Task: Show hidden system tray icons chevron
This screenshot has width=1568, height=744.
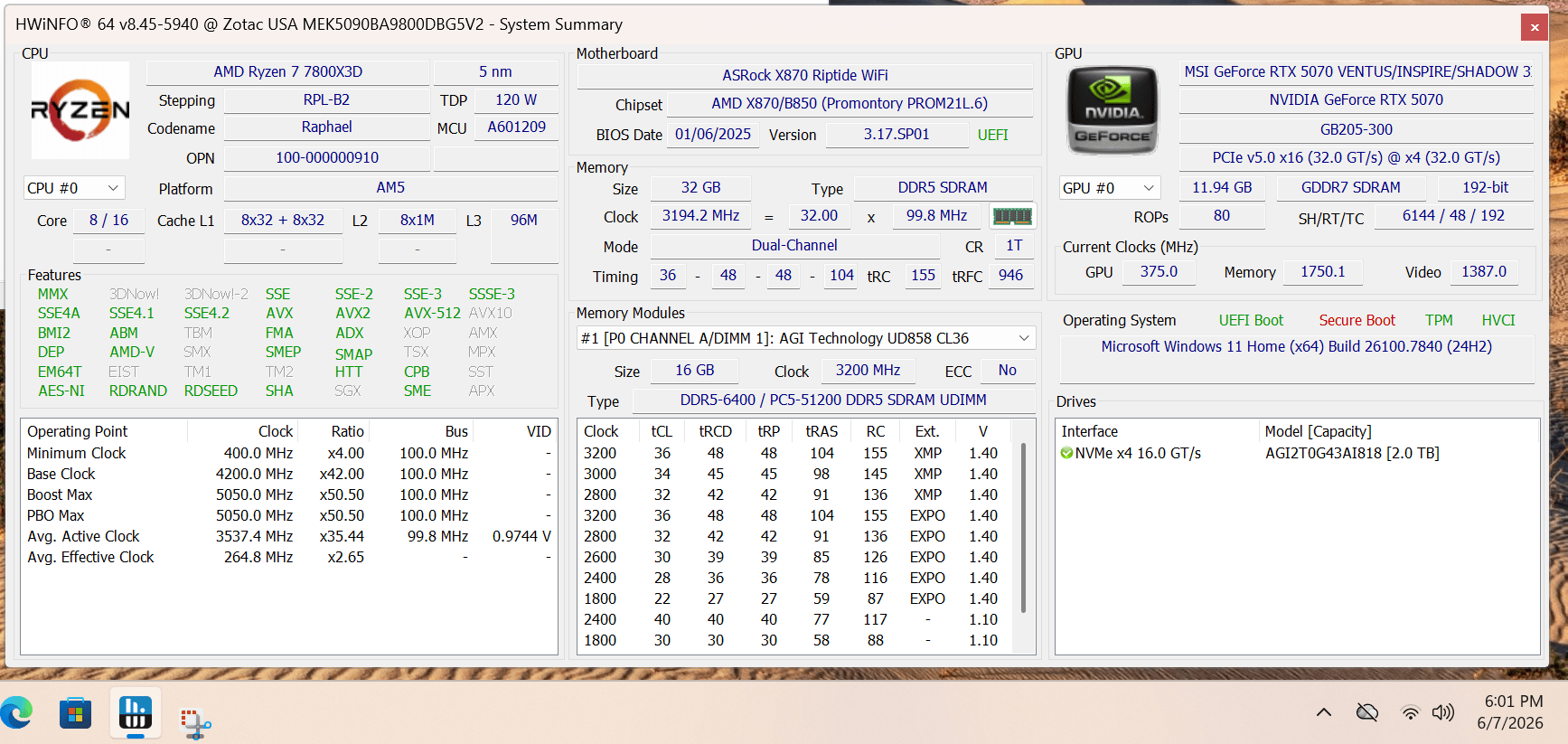Action: 1324,712
